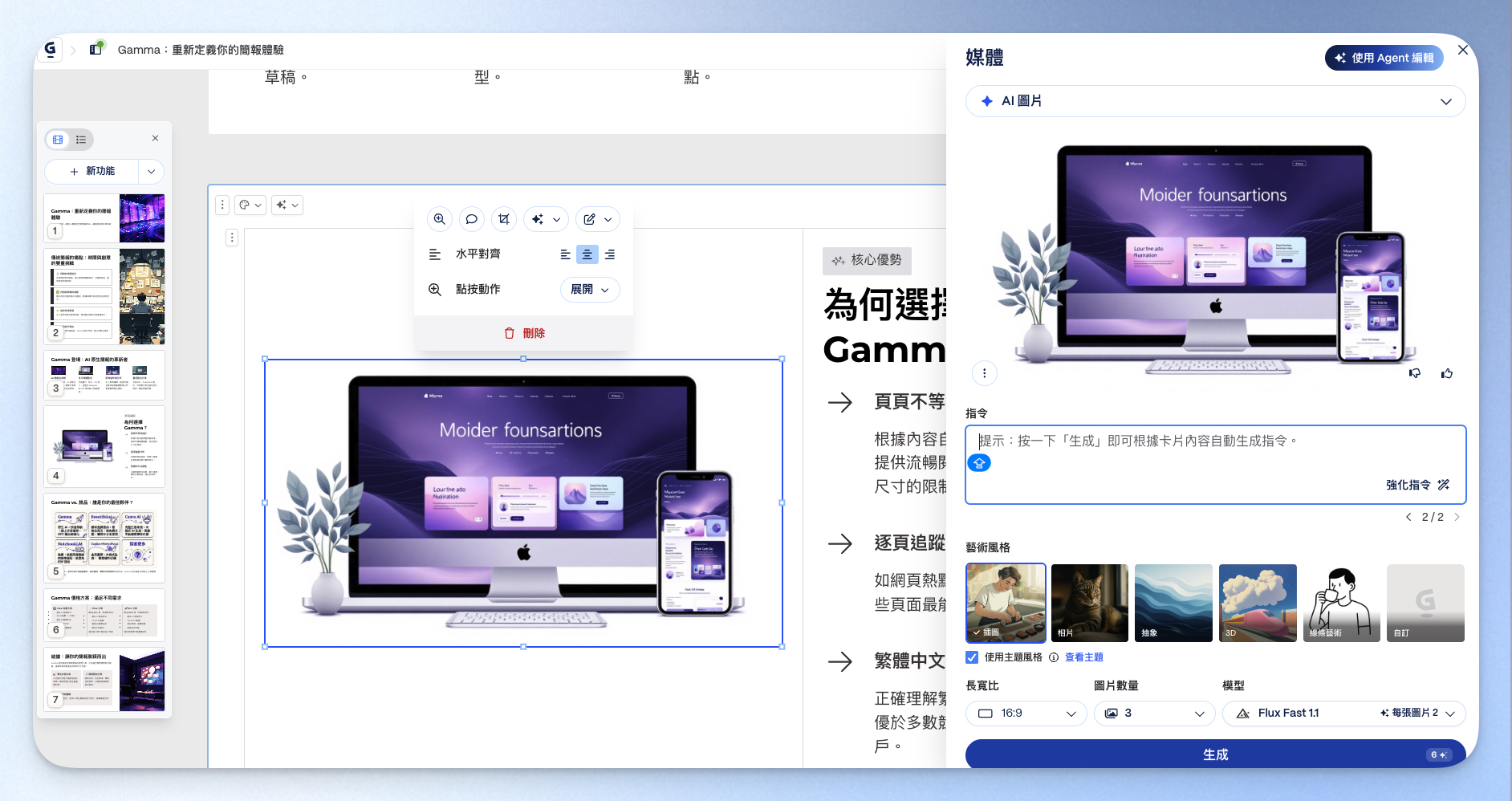Align image to the left
The height and width of the screenshot is (801, 1512).
[565, 254]
